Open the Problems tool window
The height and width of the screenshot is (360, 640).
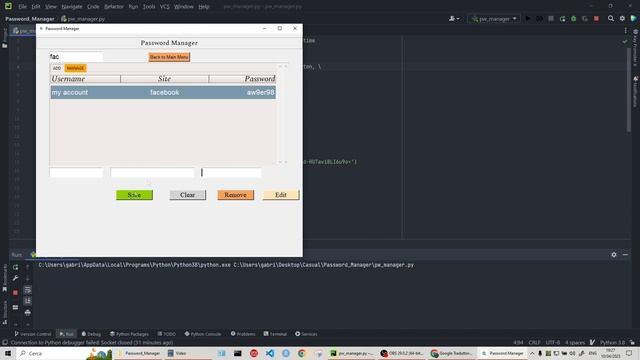coord(243,334)
